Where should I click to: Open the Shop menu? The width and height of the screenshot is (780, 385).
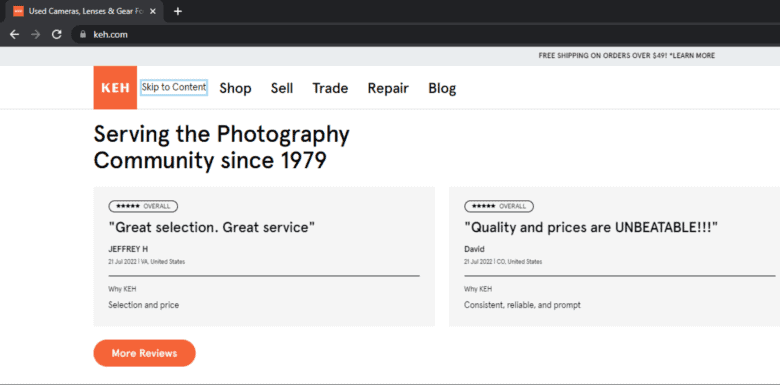[x=235, y=89]
